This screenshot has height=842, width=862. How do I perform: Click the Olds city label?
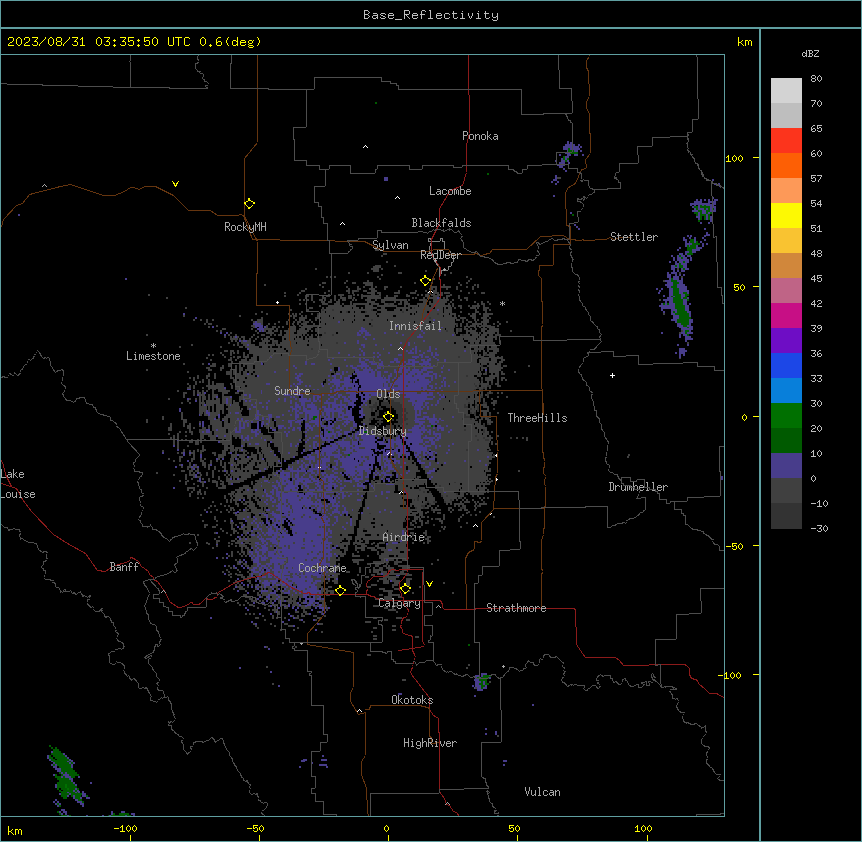388,394
